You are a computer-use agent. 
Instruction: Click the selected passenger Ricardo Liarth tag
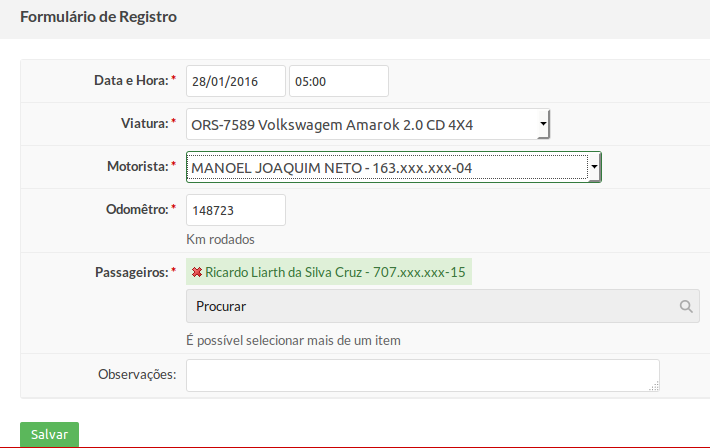329,272
